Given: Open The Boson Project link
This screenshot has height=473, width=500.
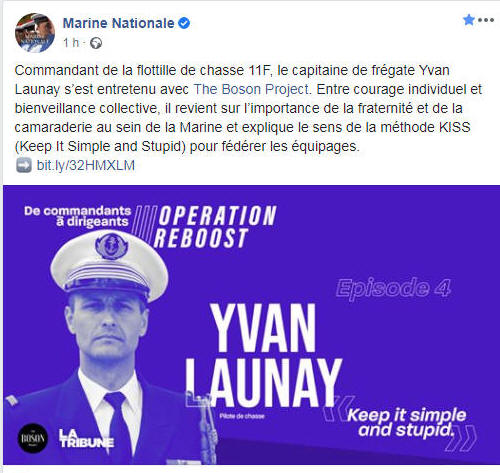Looking at the screenshot, I should [251, 89].
